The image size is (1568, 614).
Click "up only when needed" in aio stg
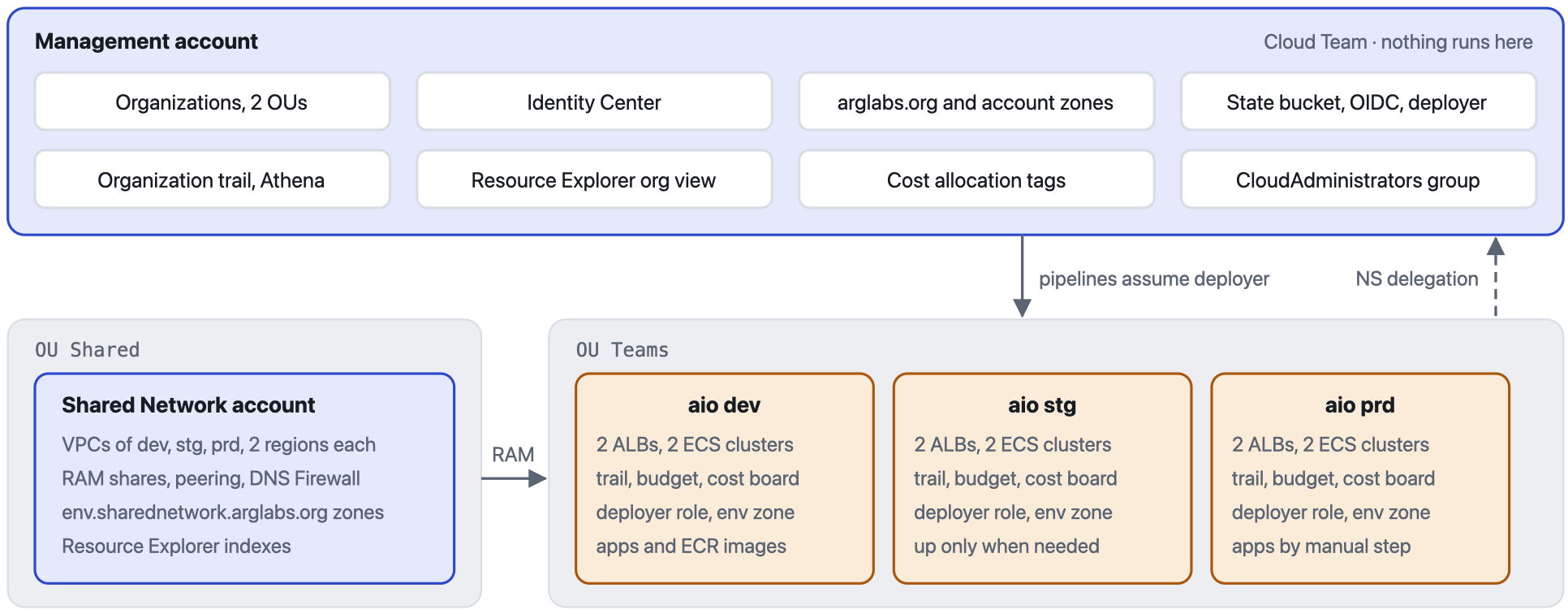tap(1006, 546)
